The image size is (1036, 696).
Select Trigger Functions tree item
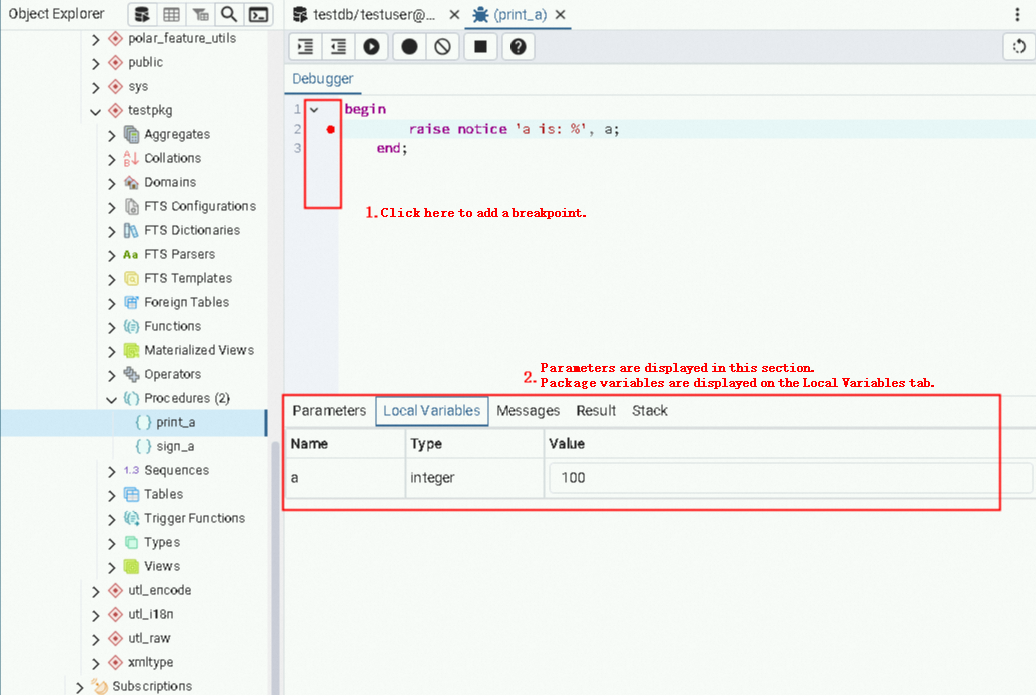point(194,518)
